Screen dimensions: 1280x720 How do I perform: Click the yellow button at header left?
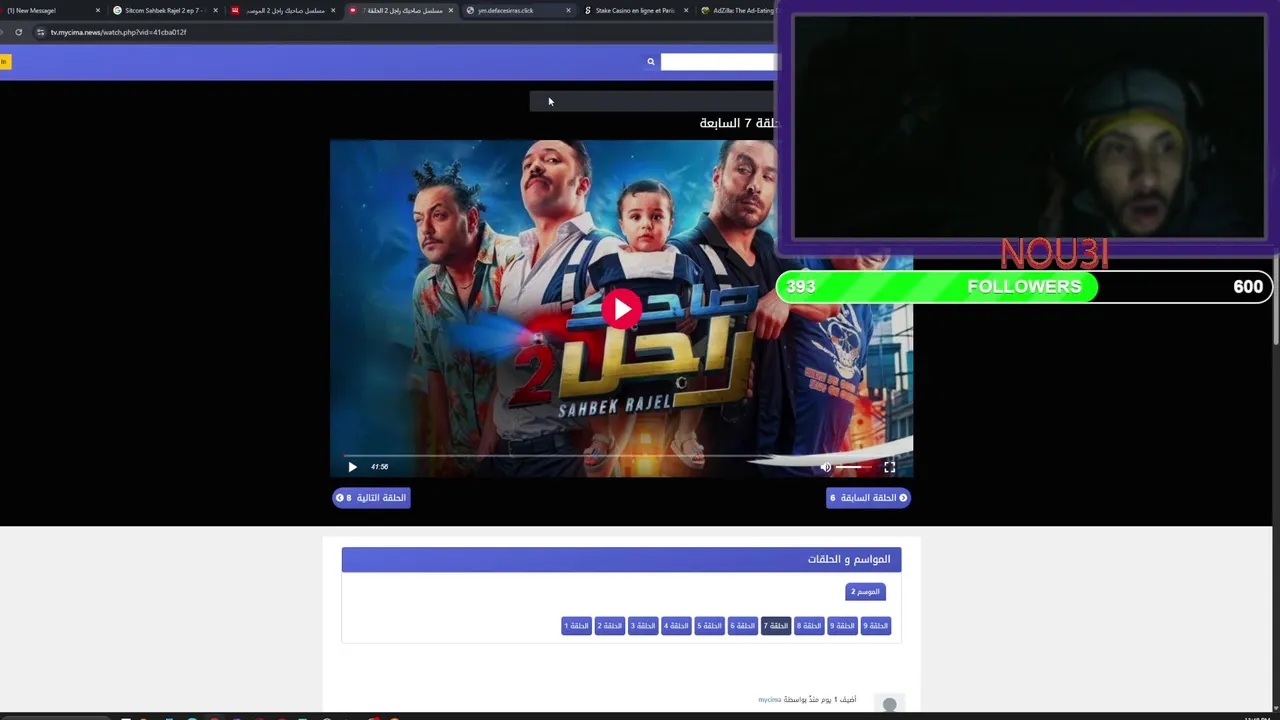click(4, 62)
